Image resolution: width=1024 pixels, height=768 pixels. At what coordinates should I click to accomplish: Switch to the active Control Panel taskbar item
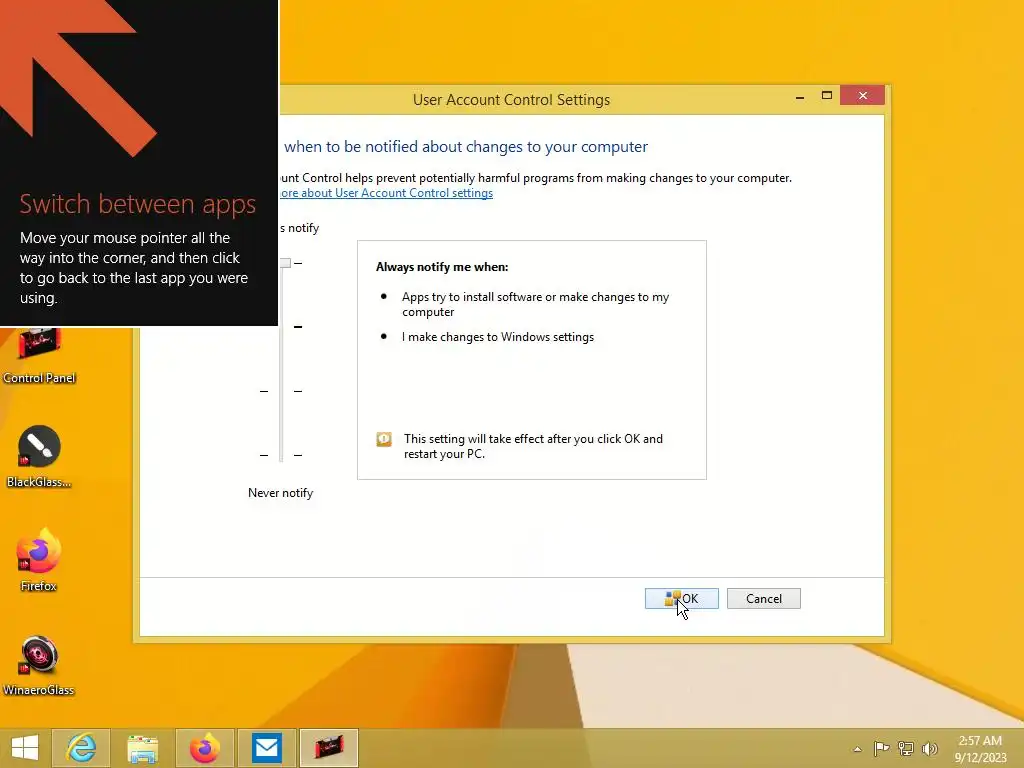tap(329, 748)
